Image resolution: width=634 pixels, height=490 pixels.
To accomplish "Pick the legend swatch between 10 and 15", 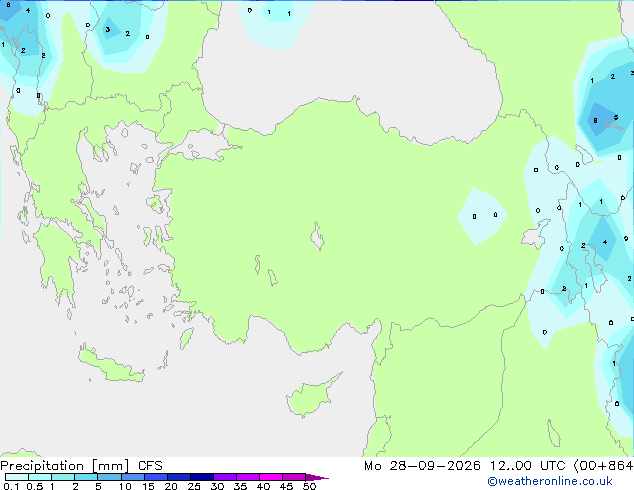I will 132,477.
